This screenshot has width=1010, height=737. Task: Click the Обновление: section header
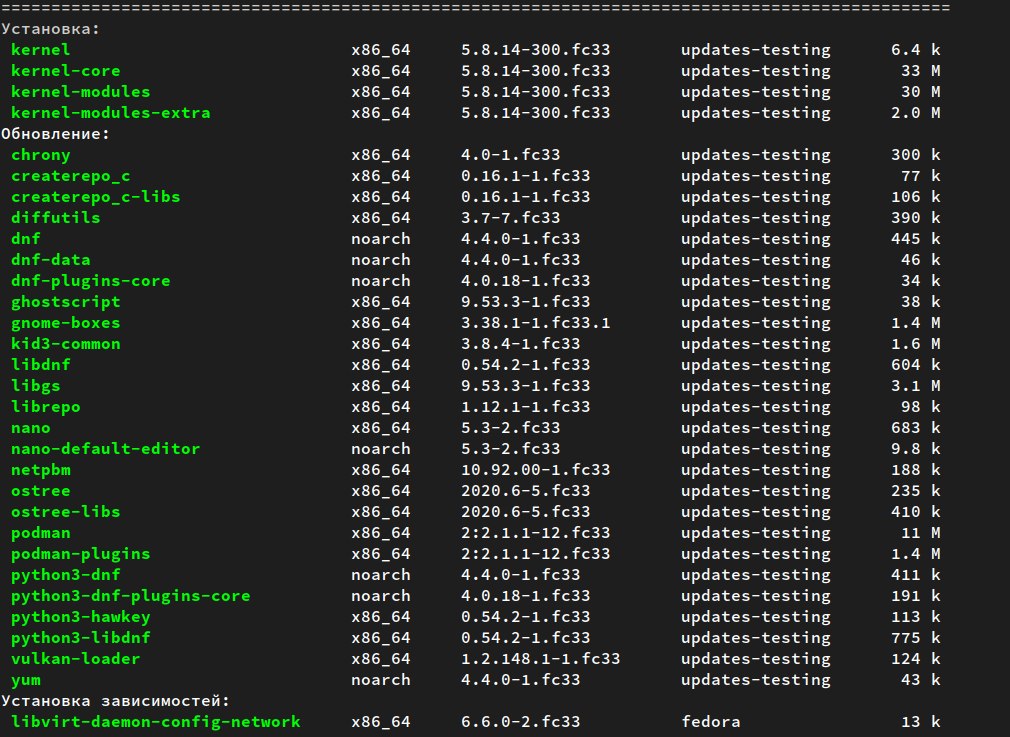click(x=55, y=134)
